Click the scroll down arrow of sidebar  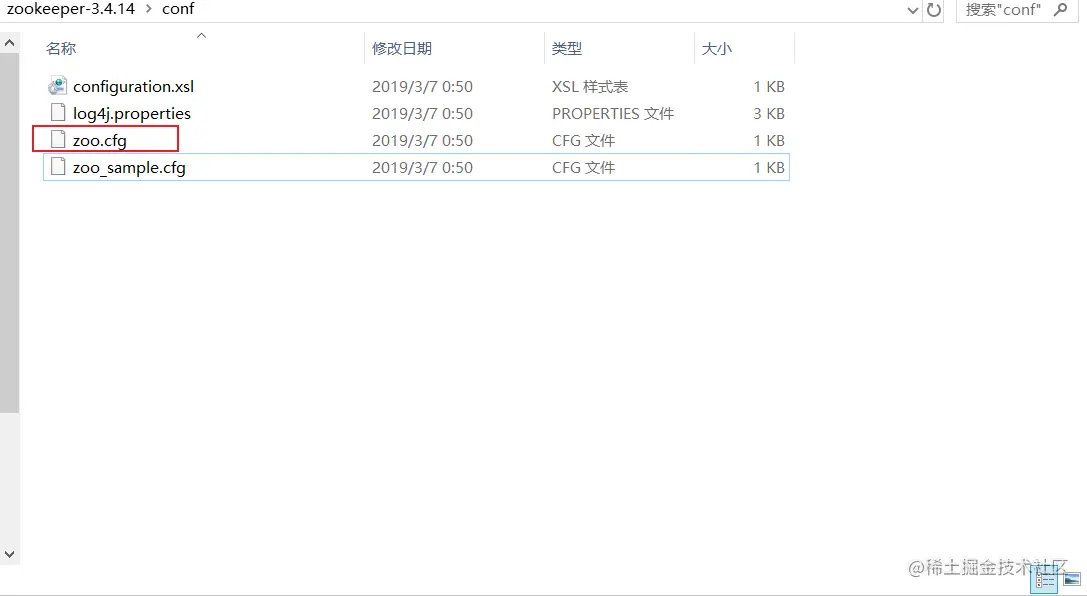pos(10,554)
